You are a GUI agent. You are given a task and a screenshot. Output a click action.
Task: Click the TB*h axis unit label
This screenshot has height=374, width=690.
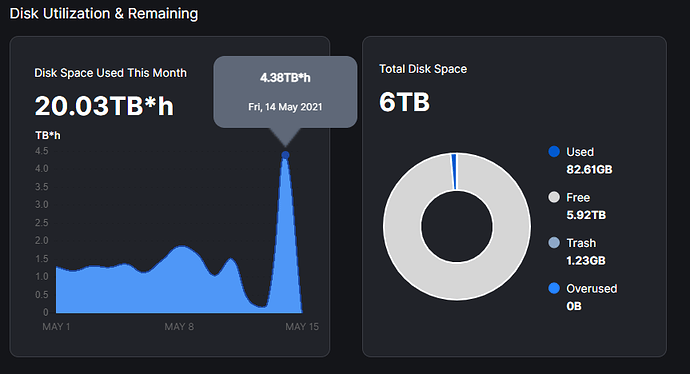pos(48,136)
